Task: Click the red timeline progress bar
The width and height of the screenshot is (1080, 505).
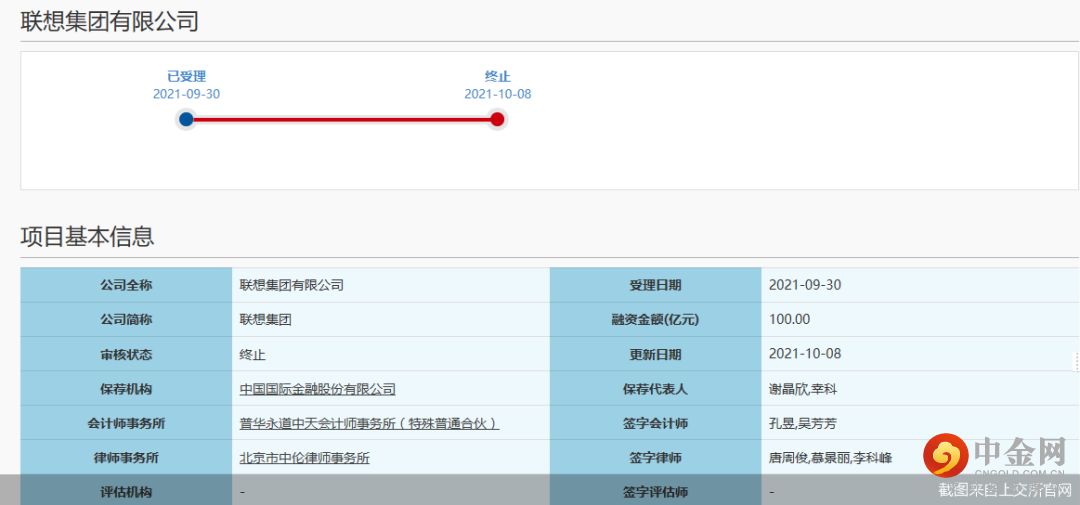Action: click(x=342, y=120)
